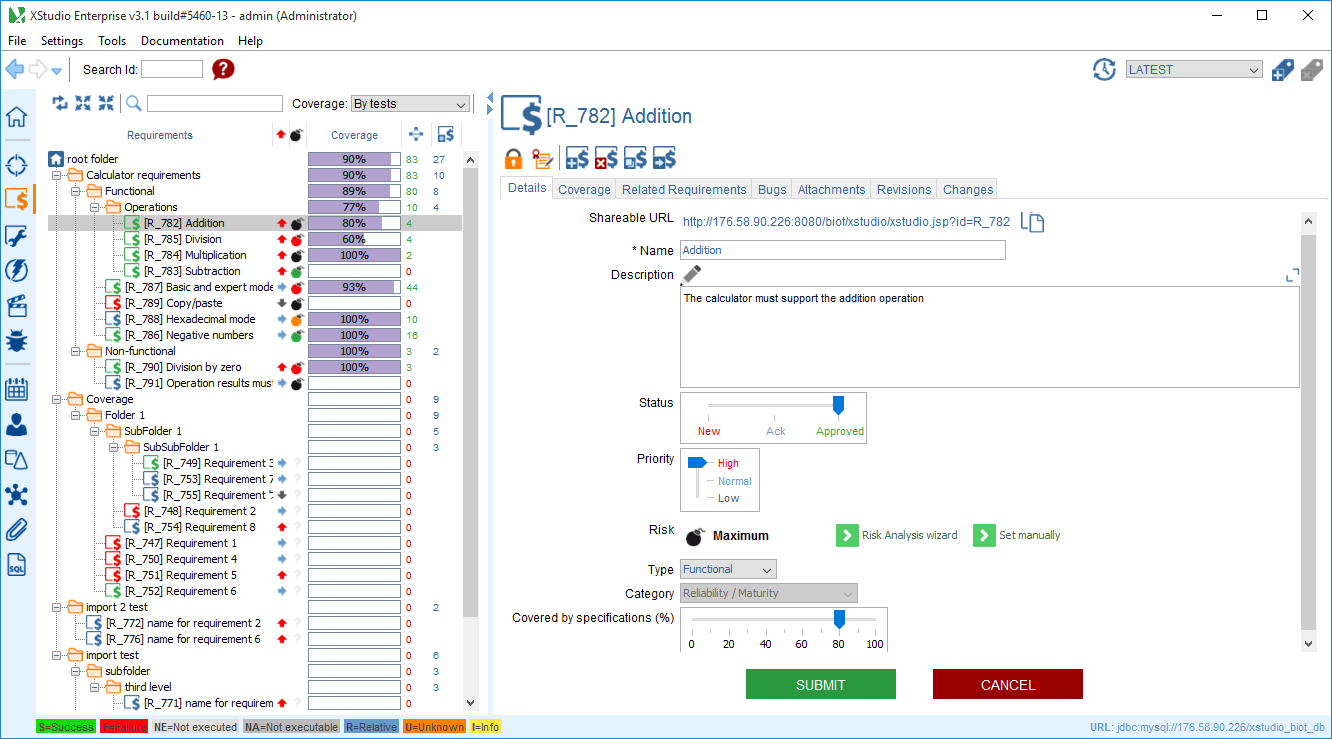Viewport: 1332px width, 739px height.
Task: Switch to the Related Requirements tab
Action: tap(684, 189)
